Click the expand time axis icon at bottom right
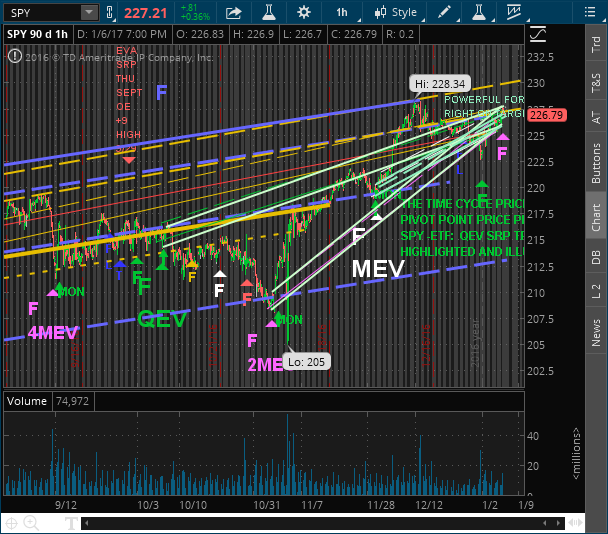The width and height of the screenshot is (608, 534). coord(576,523)
